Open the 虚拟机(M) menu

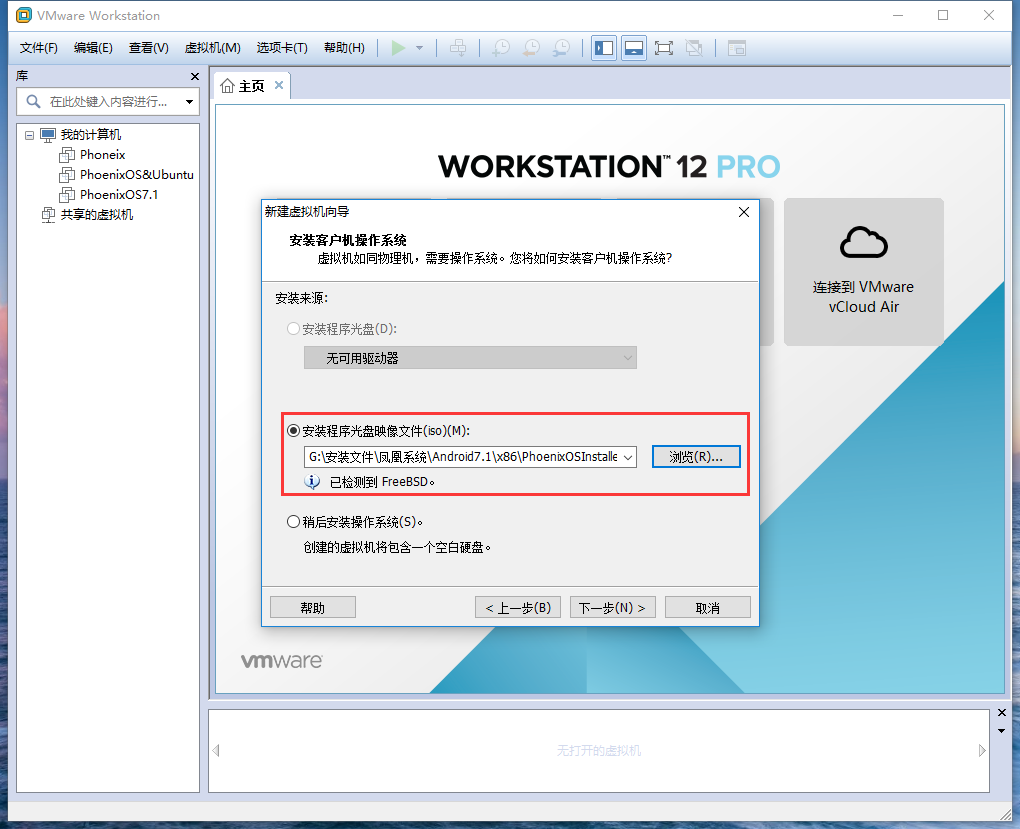coord(213,48)
